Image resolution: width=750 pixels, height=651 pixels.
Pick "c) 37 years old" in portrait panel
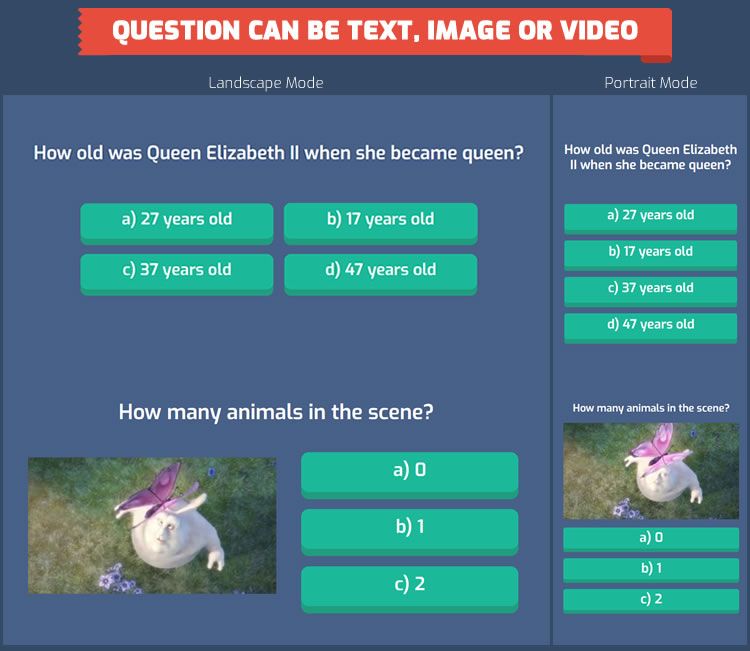[650, 288]
